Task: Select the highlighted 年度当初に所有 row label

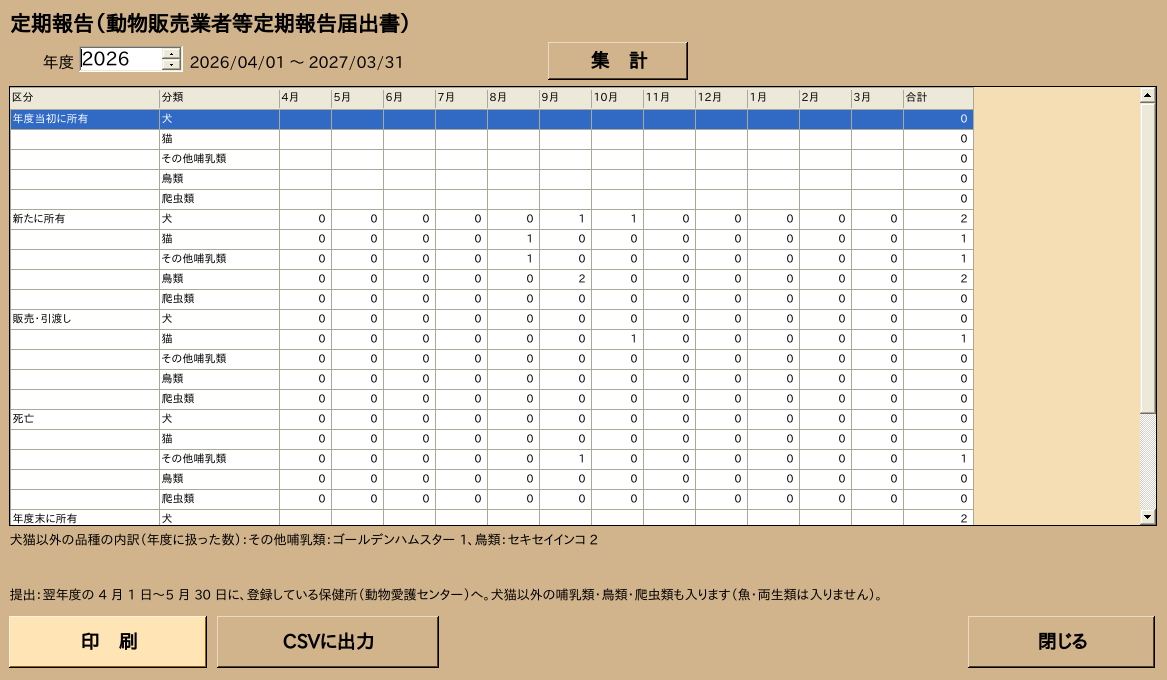Action: click(x=85, y=119)
